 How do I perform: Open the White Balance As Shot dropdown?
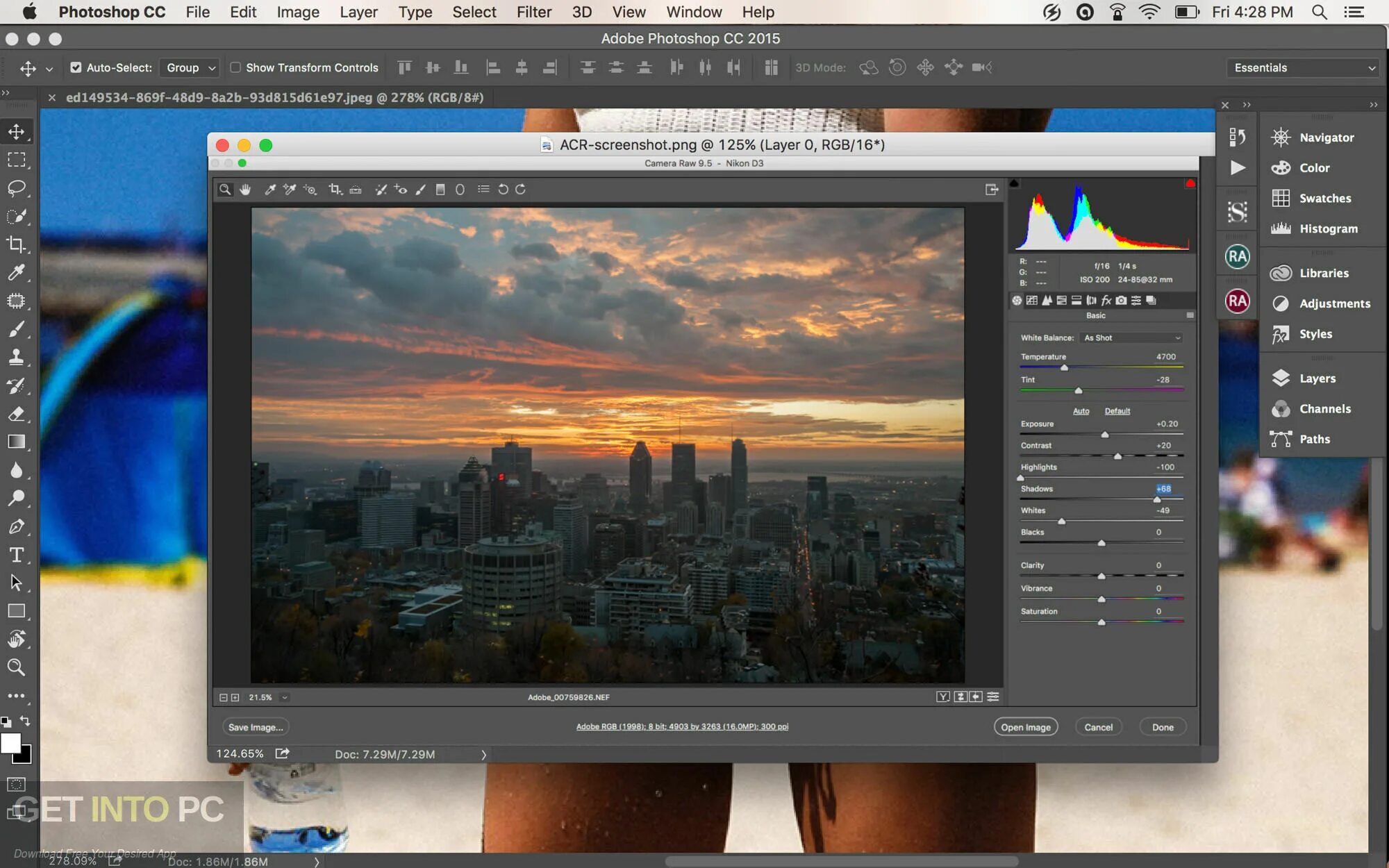point(1131,337)
